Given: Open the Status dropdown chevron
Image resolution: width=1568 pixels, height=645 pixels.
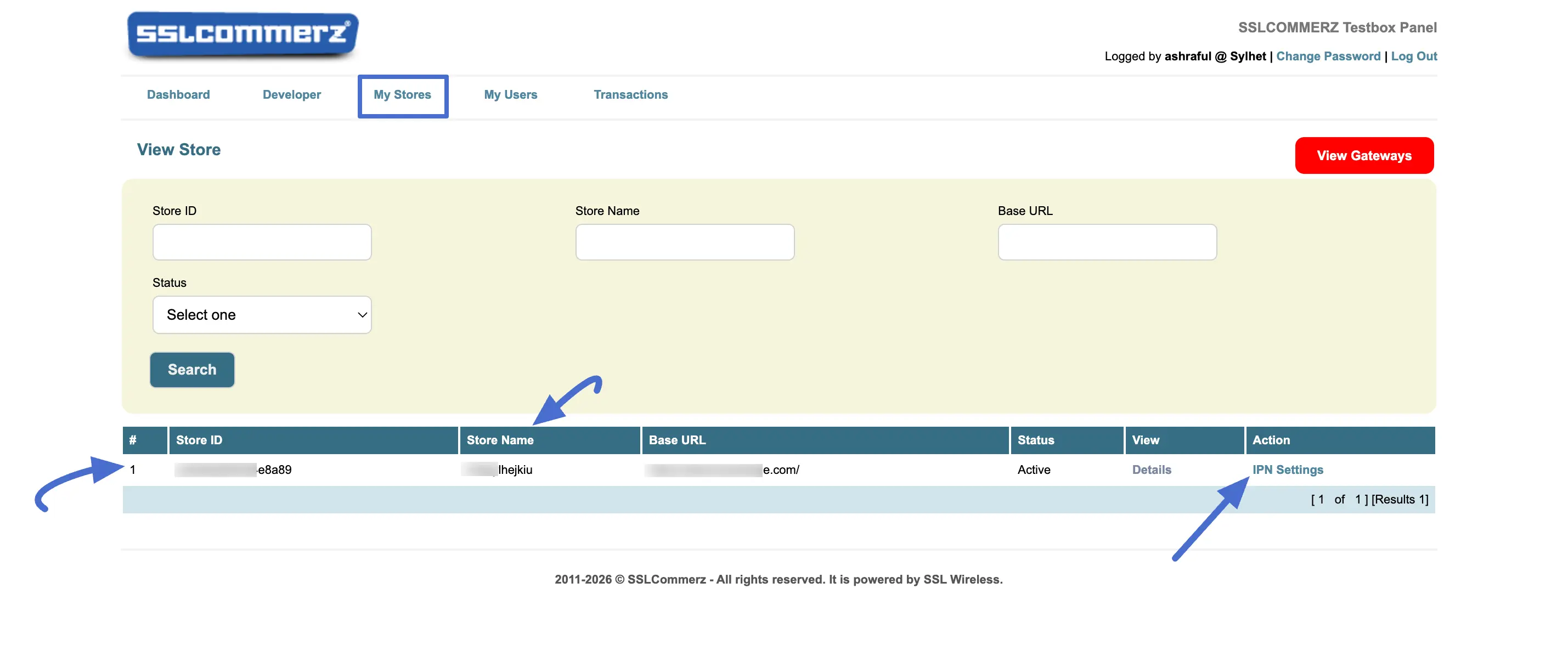Looking at the screenshot, I should pyautogui.click(x=362, y=315).
